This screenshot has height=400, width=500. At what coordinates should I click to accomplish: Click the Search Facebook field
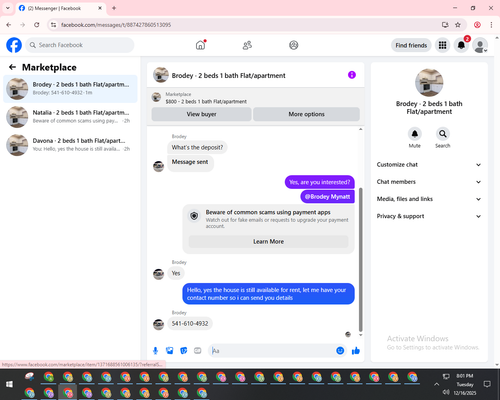click(80, 45)
